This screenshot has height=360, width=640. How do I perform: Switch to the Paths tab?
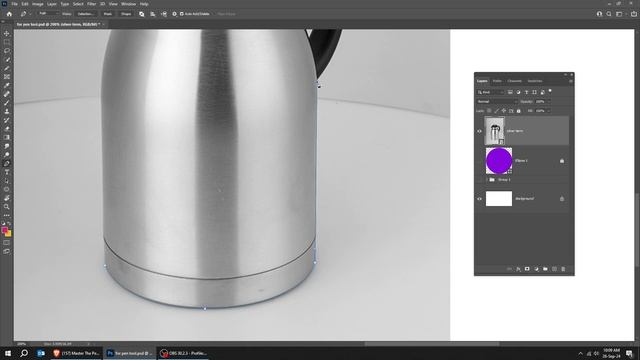point(497,81)
